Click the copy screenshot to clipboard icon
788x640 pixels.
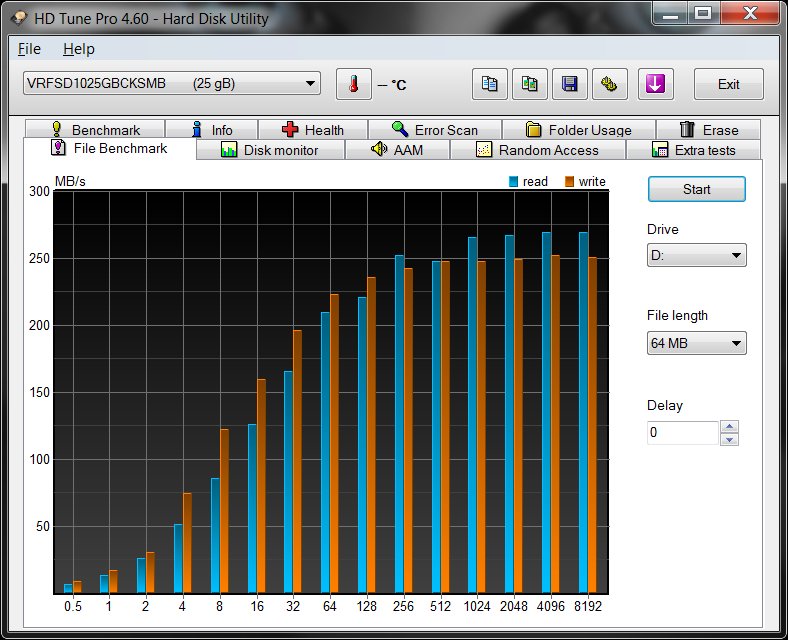click(529, 84)
